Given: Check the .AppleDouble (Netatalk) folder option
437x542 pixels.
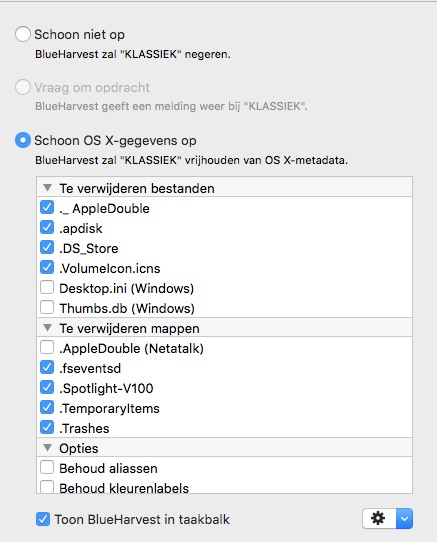Looking at the screenshot, I should (47, 347).
